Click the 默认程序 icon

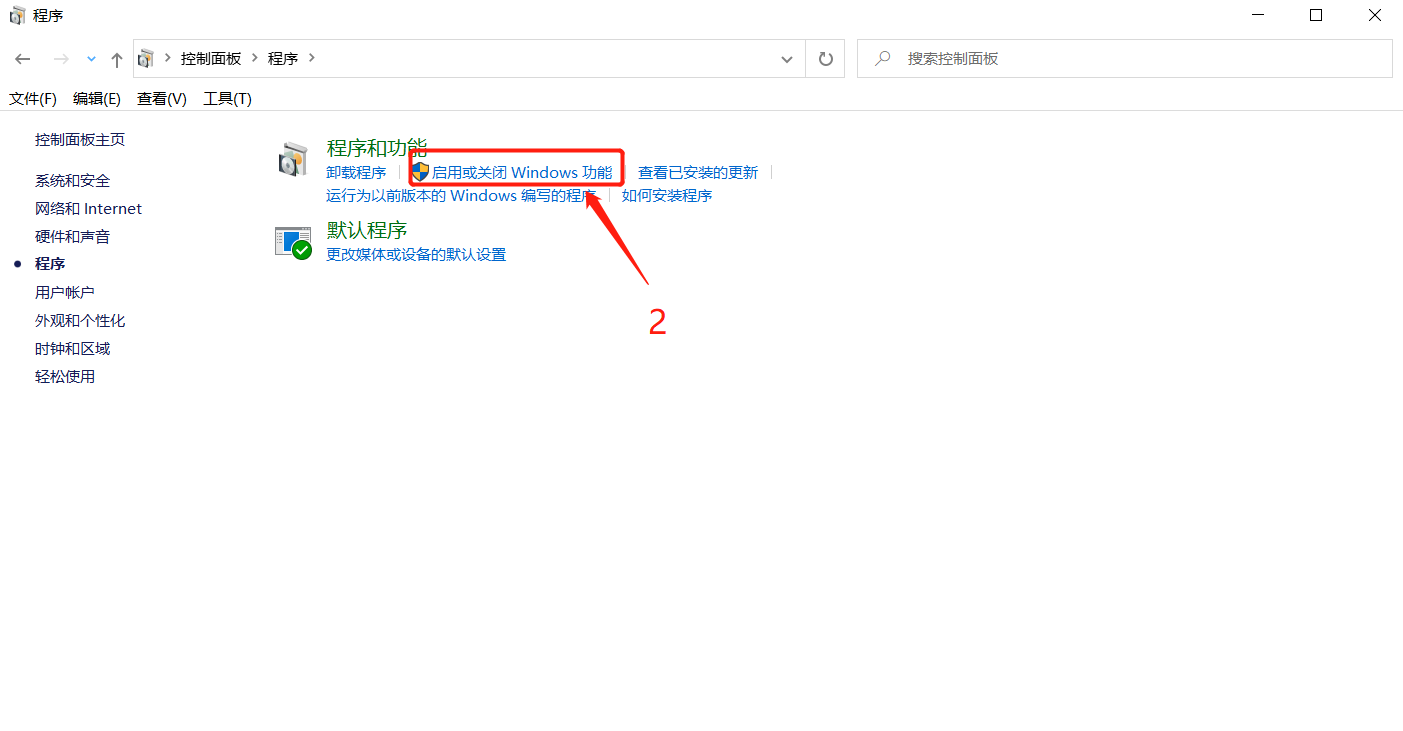point(294,241)
